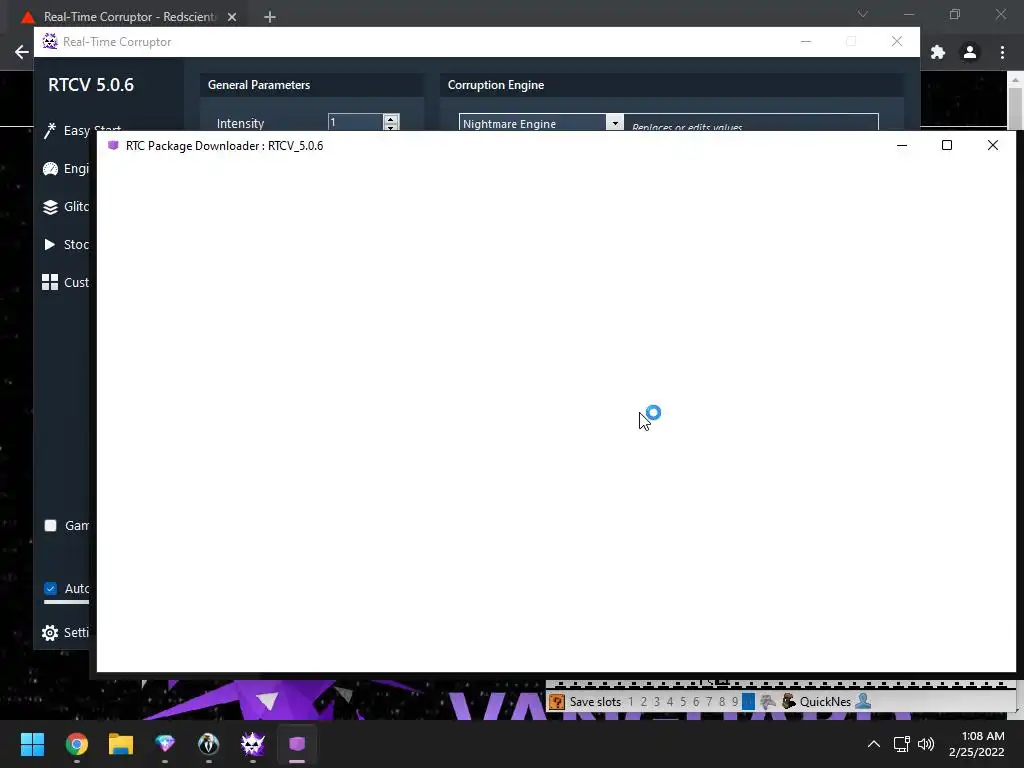This screenshot has width=1024, height=768.
Task: Click the Intensity value field
Action: click(355, 122)
